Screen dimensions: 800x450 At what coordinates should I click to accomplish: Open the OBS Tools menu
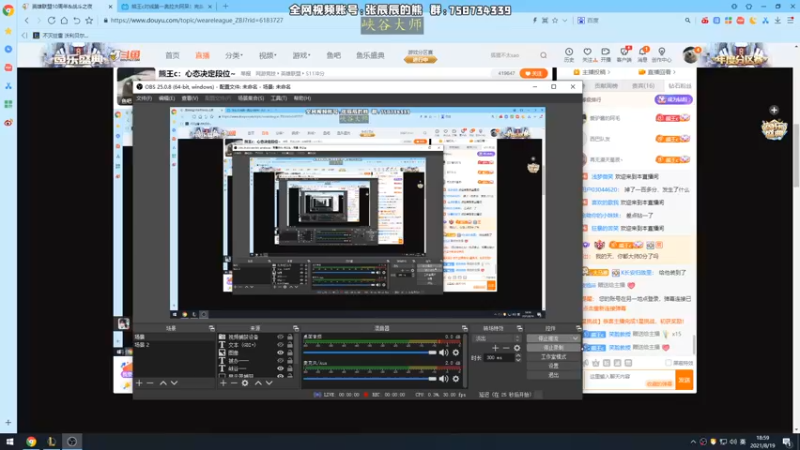click(279, 98)
